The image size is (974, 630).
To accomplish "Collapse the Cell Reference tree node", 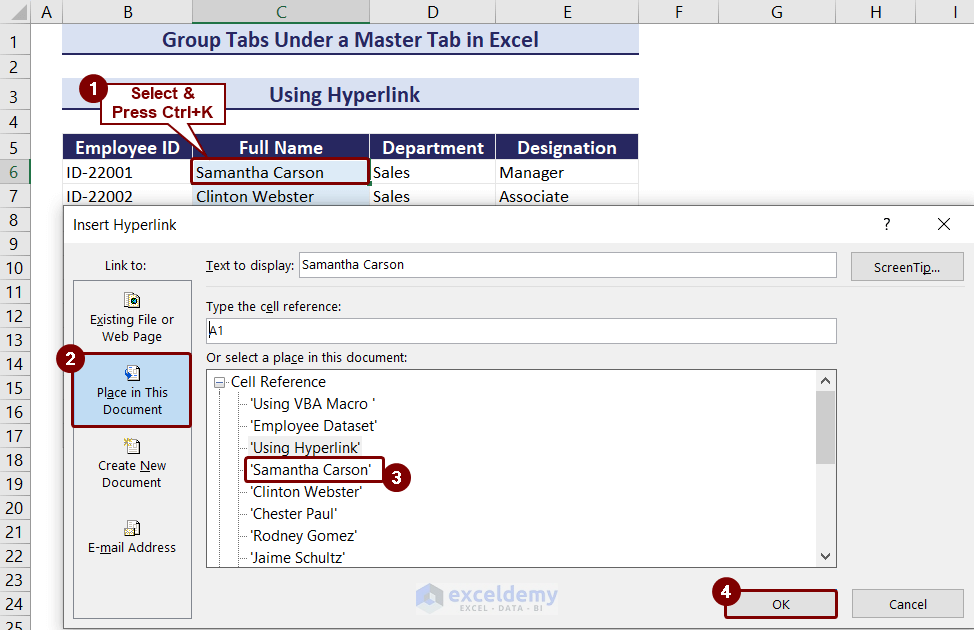I will click(219, 383).
